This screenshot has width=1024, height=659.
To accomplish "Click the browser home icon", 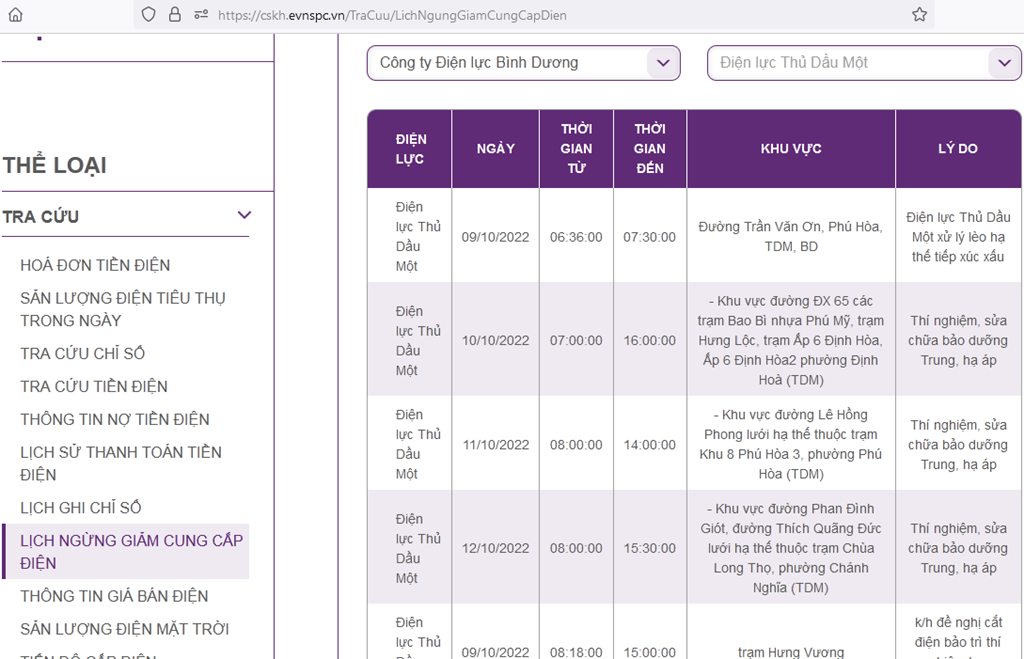I will click(16, 14).
